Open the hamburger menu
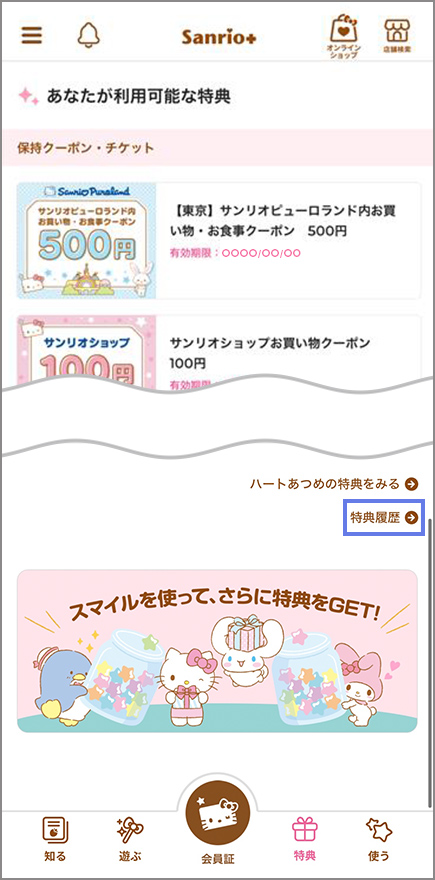 [32, 35]
